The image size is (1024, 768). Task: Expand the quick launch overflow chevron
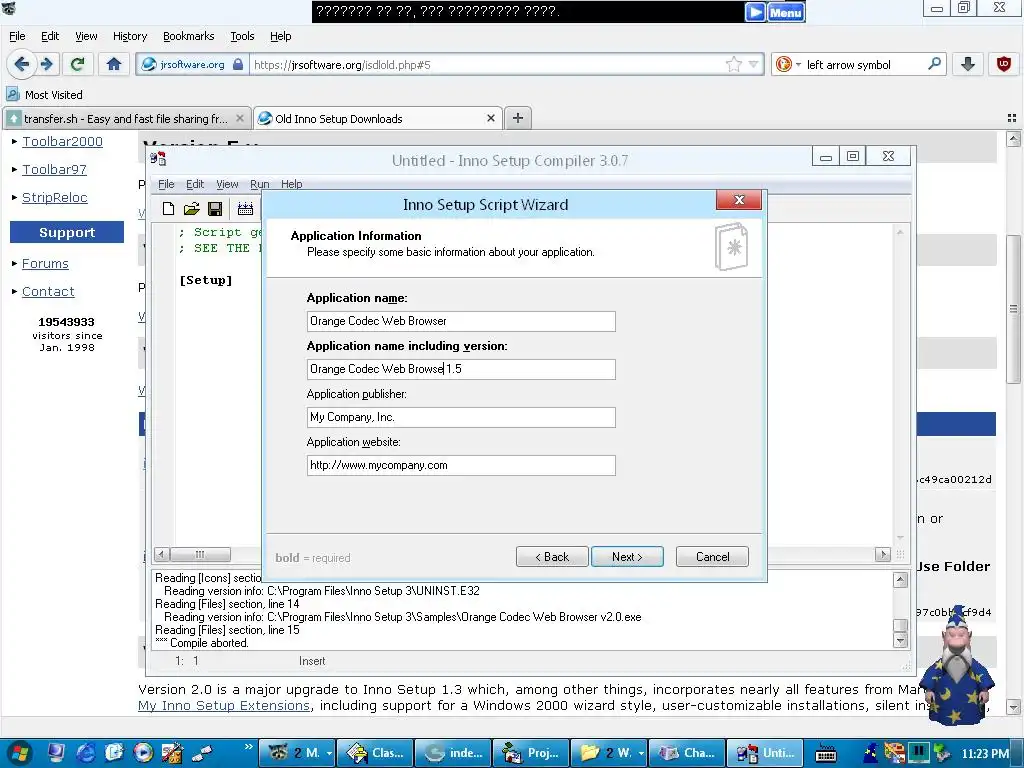248,746
